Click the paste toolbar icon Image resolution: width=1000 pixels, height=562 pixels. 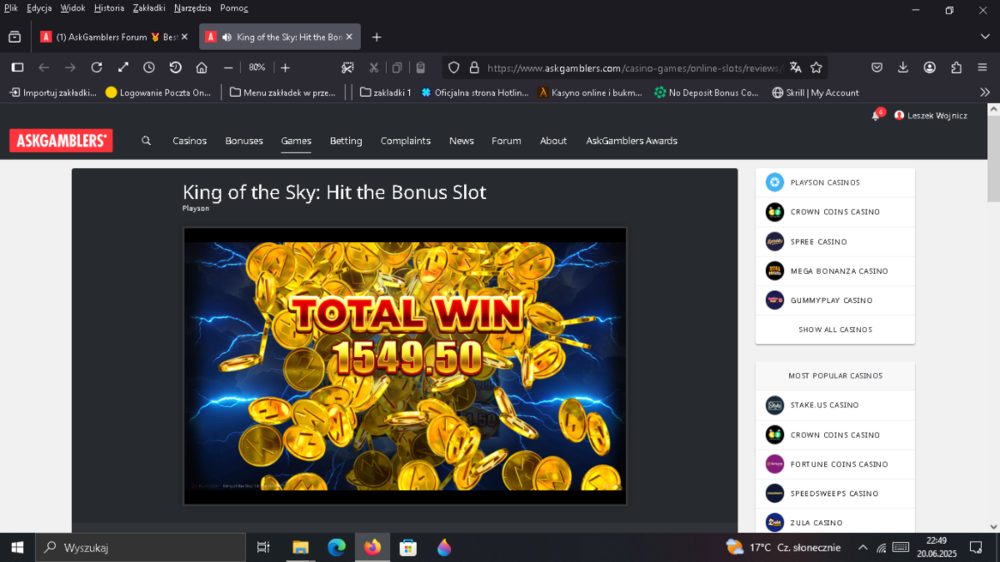tap(420, 67)
